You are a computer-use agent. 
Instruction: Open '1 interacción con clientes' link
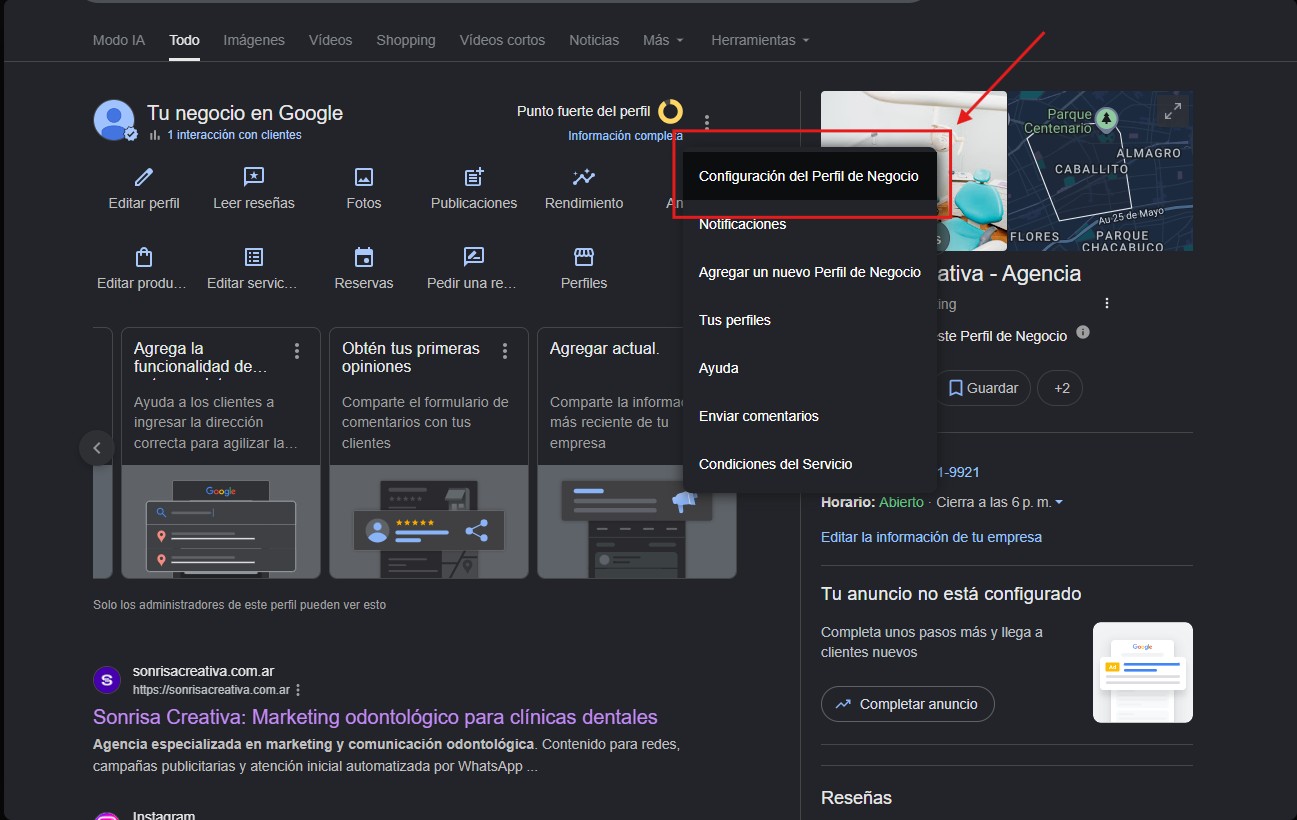tap(234, 135)
